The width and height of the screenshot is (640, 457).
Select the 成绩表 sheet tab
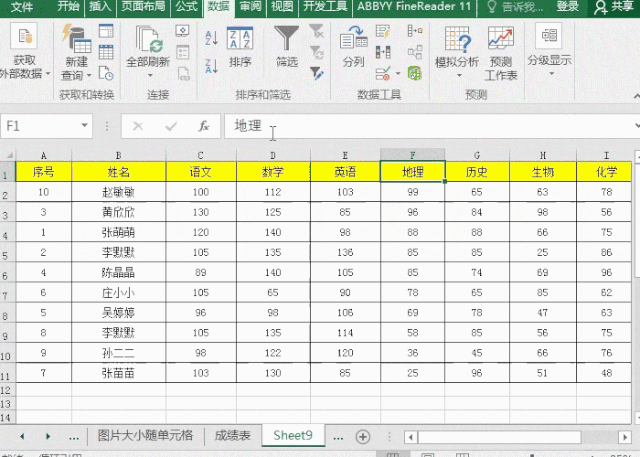[232, 435]
